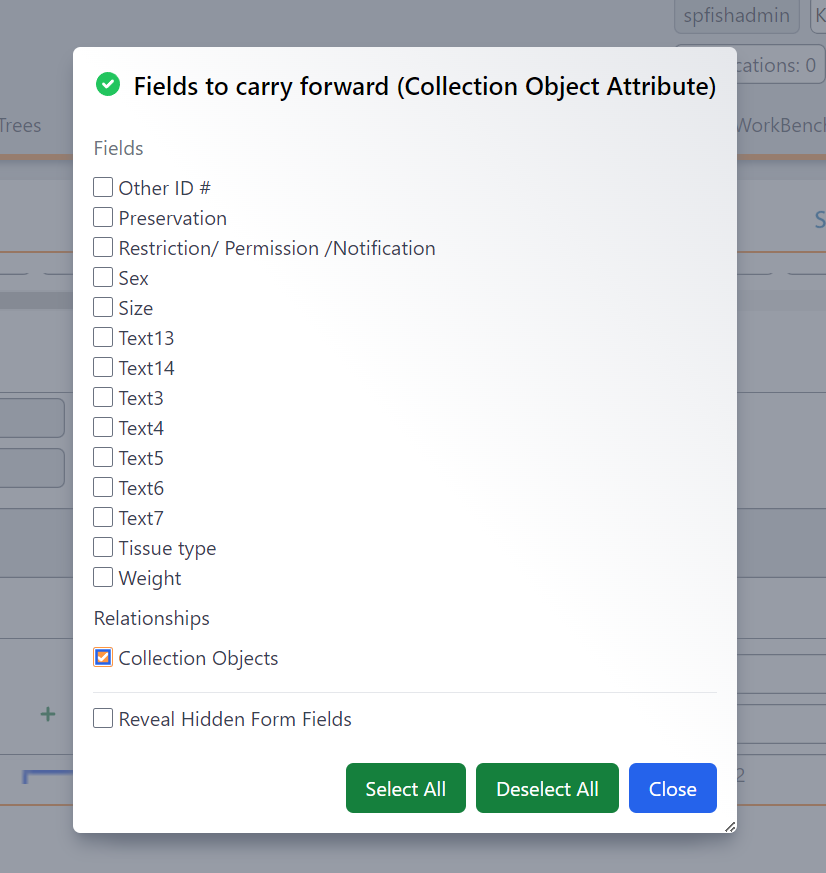Image resolution: width=826 pixels, height=873 pixels.
Task: Enable the Size field
Action: pos(102,307)
